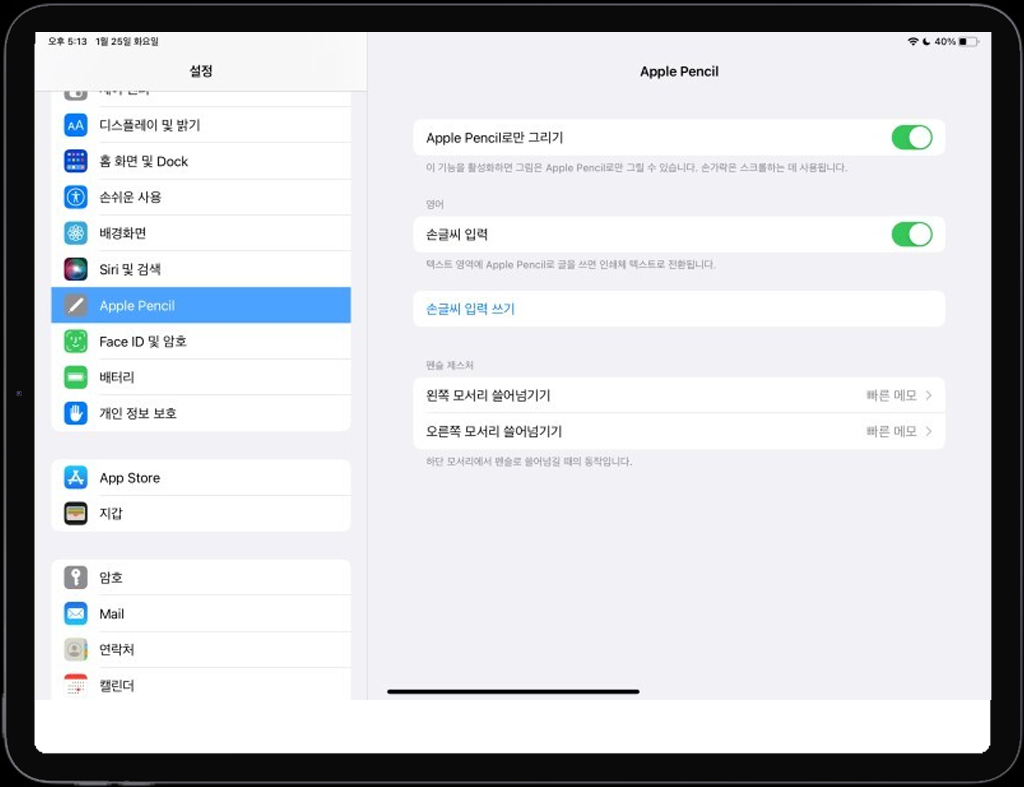Select Apple Pencil in sidebar
The height and width of the screenshot is (787, 1024).
[201, 305]
